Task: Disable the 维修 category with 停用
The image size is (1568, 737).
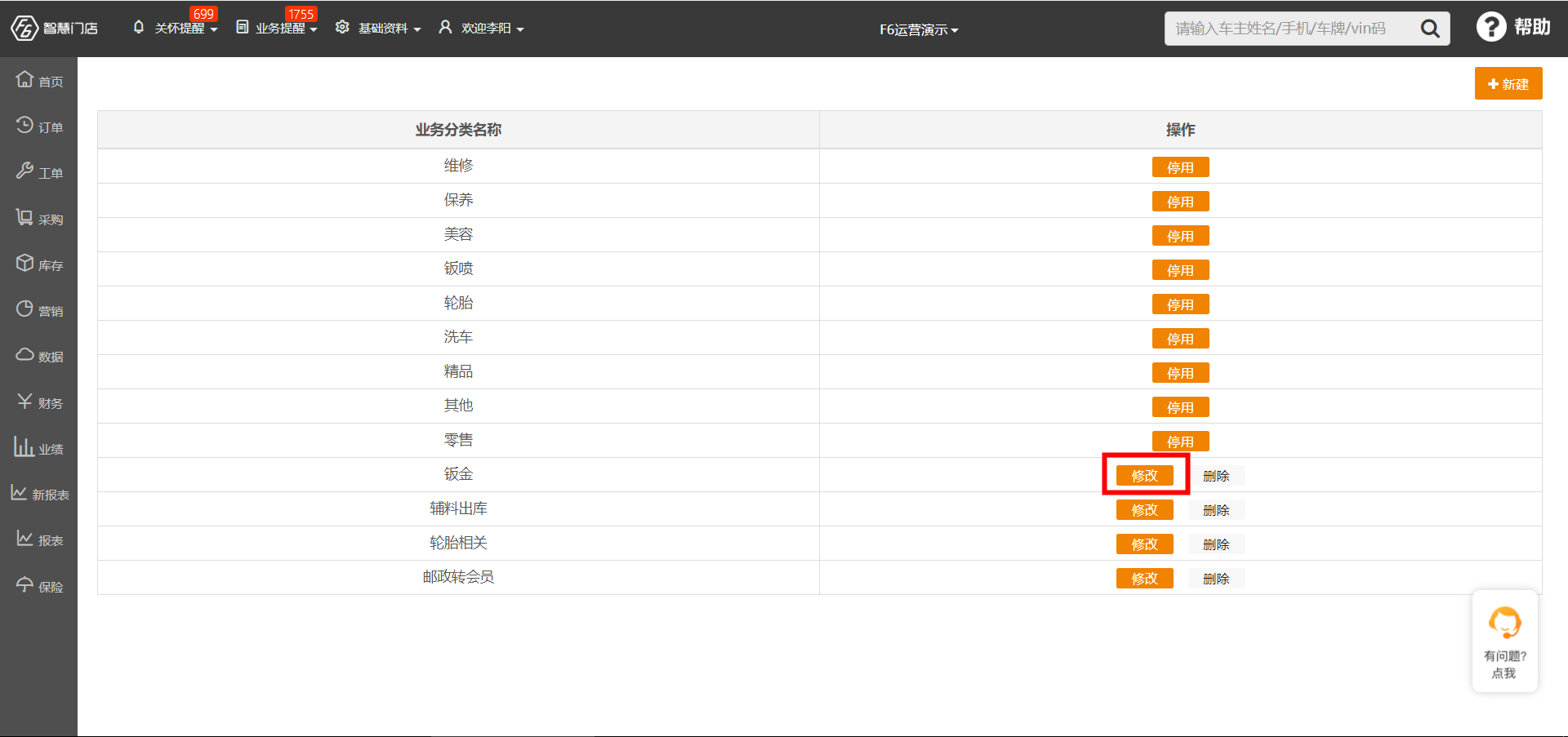Action: (1180, 167)
